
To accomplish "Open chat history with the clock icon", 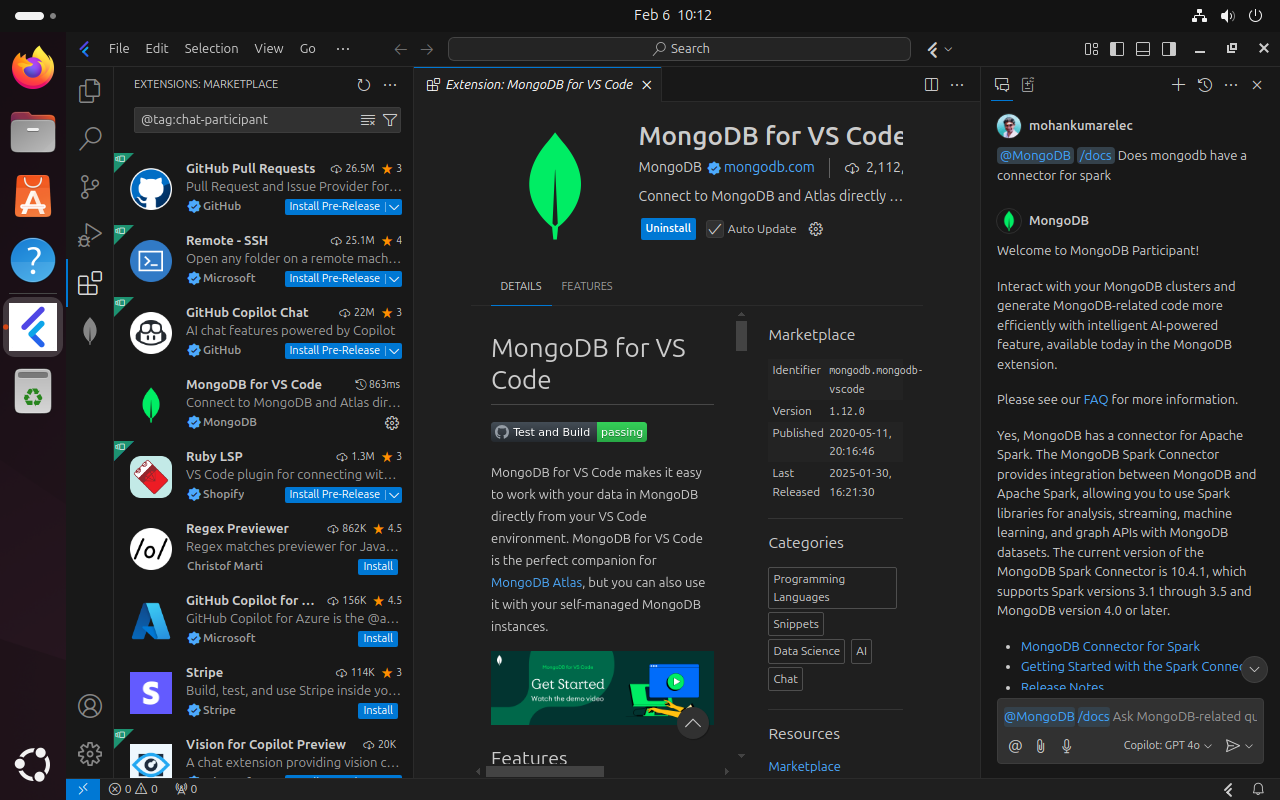I will click(x=1204, y=85).
